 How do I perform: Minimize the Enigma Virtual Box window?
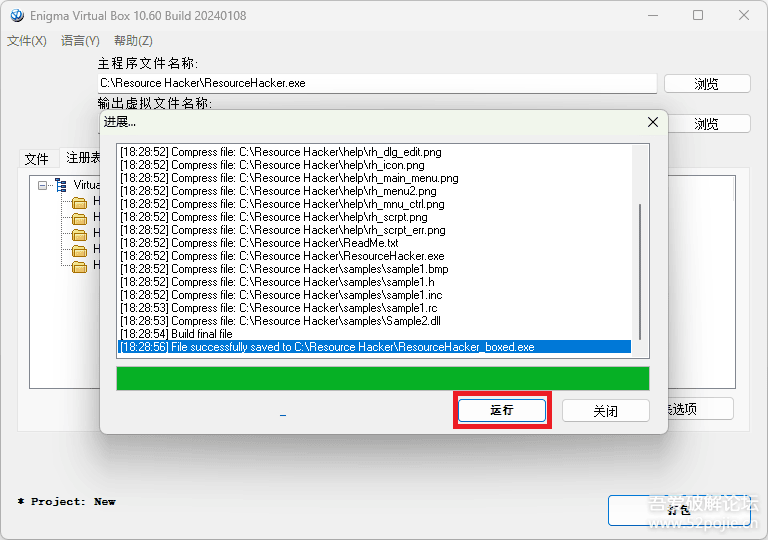point(652,15)
